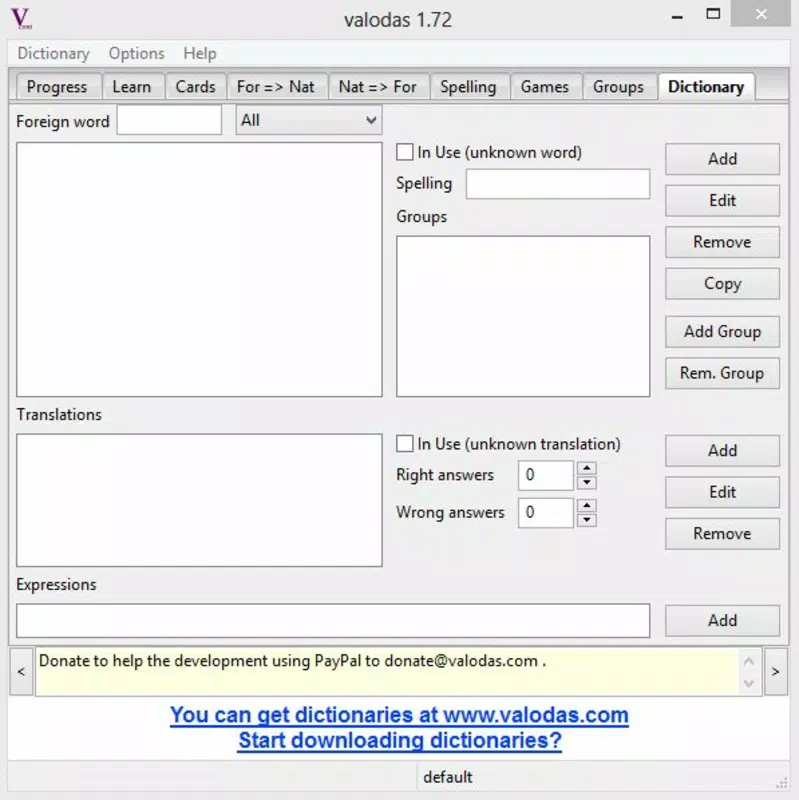This screenshot has width=799, height=800.
Task: Click the Copy button
Action: [x=722, y=284]
